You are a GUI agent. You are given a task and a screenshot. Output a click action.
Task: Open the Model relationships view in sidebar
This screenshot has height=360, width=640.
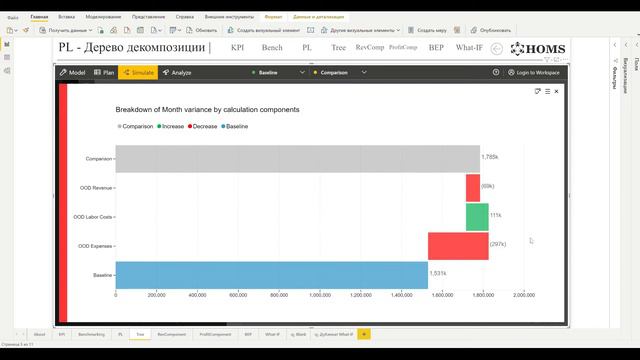7,71
